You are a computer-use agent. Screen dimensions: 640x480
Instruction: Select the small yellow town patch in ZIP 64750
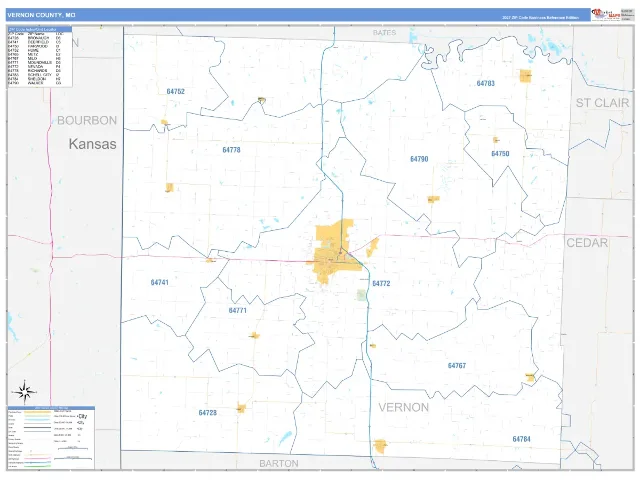click(496, 140)
